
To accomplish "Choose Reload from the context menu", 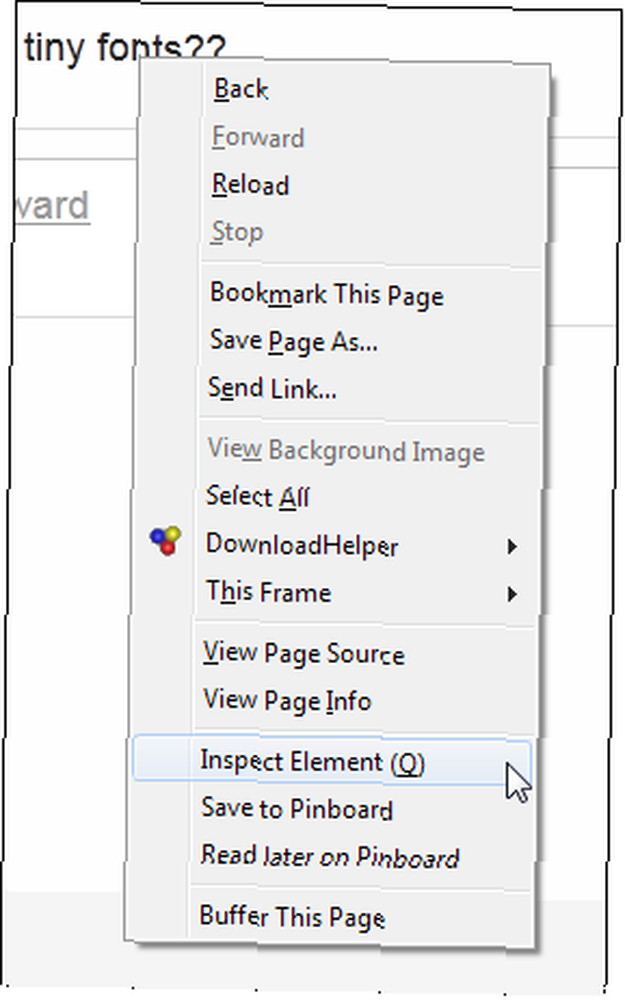I will click(251, 185).
